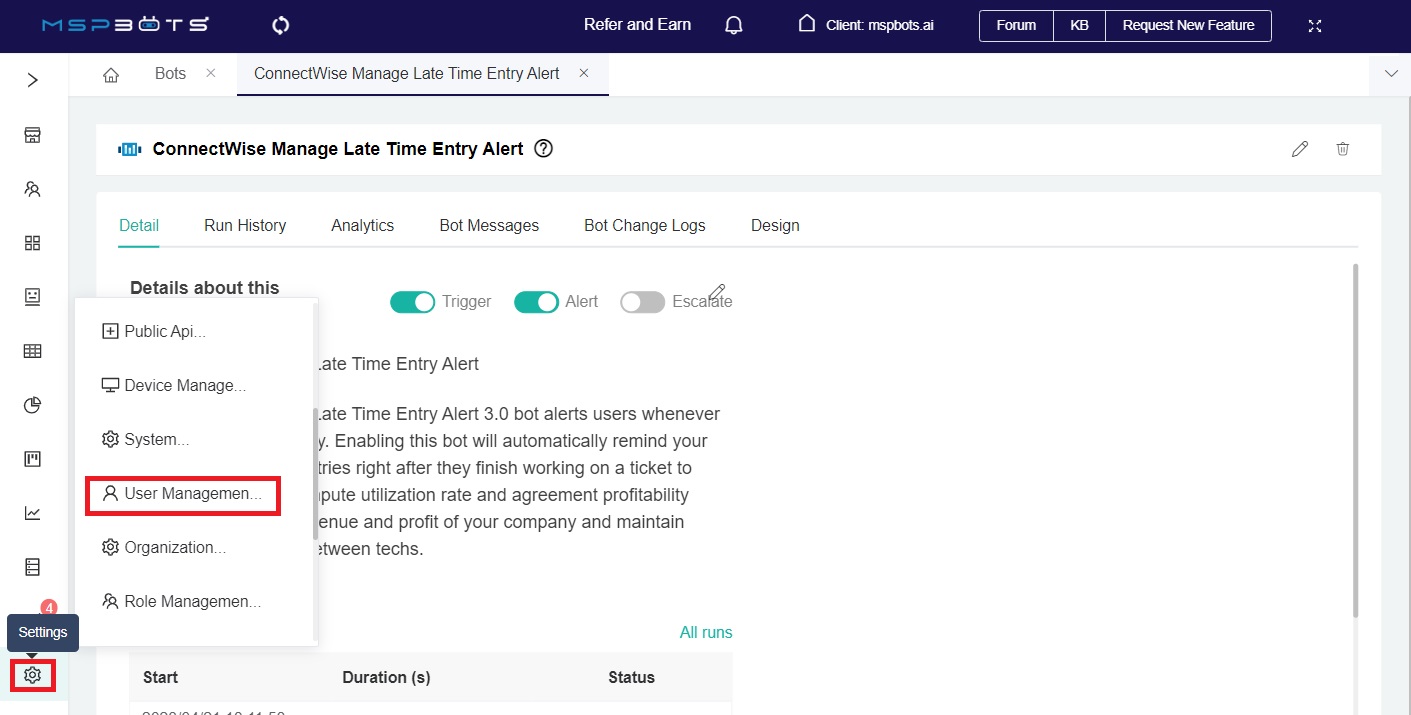This screenshot has width=1411, height=715.
Task: Toggle fullscreen mode icon in header
Action: pos(1316,26)
